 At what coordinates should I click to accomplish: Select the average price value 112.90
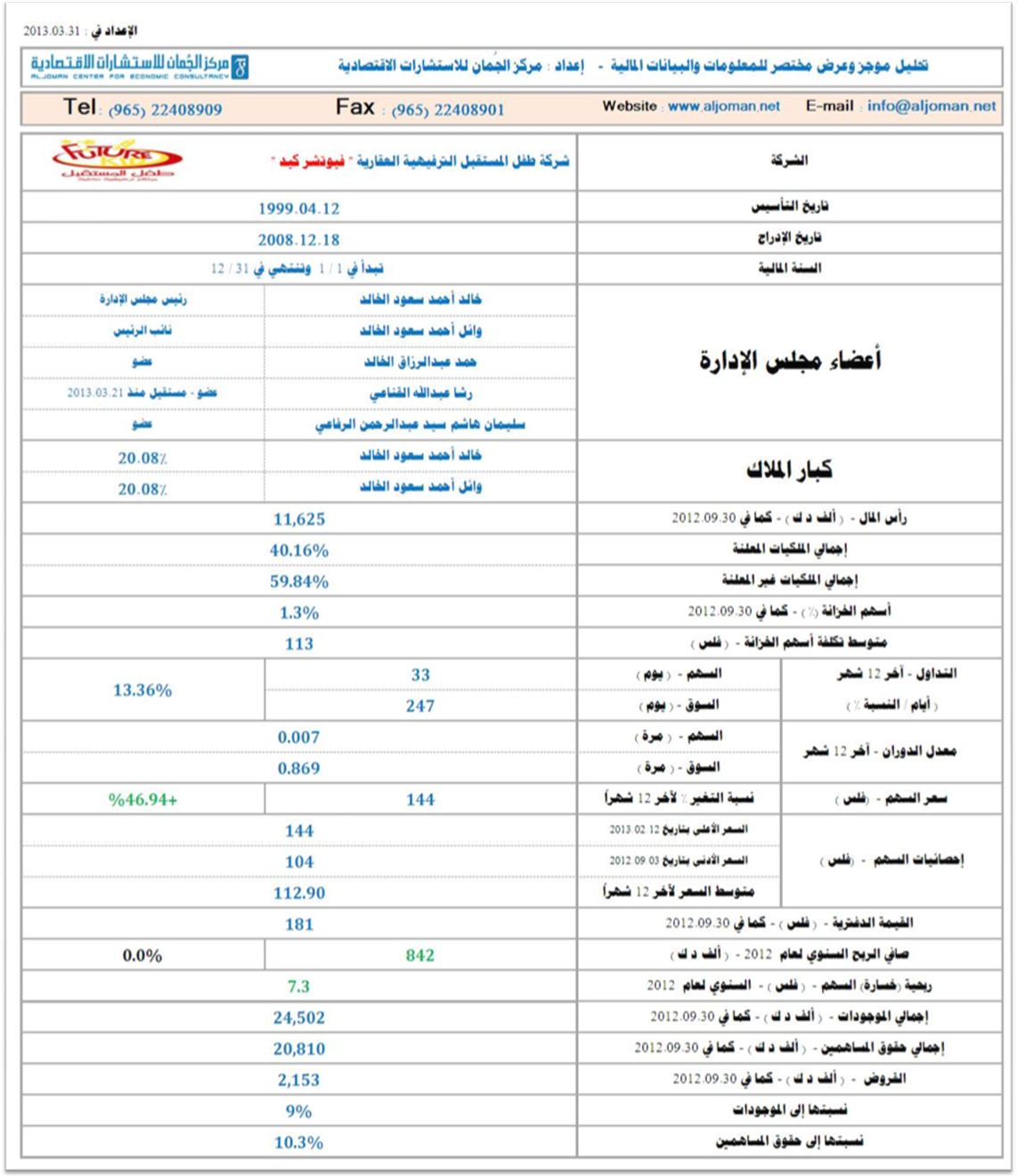pos(299,893)
